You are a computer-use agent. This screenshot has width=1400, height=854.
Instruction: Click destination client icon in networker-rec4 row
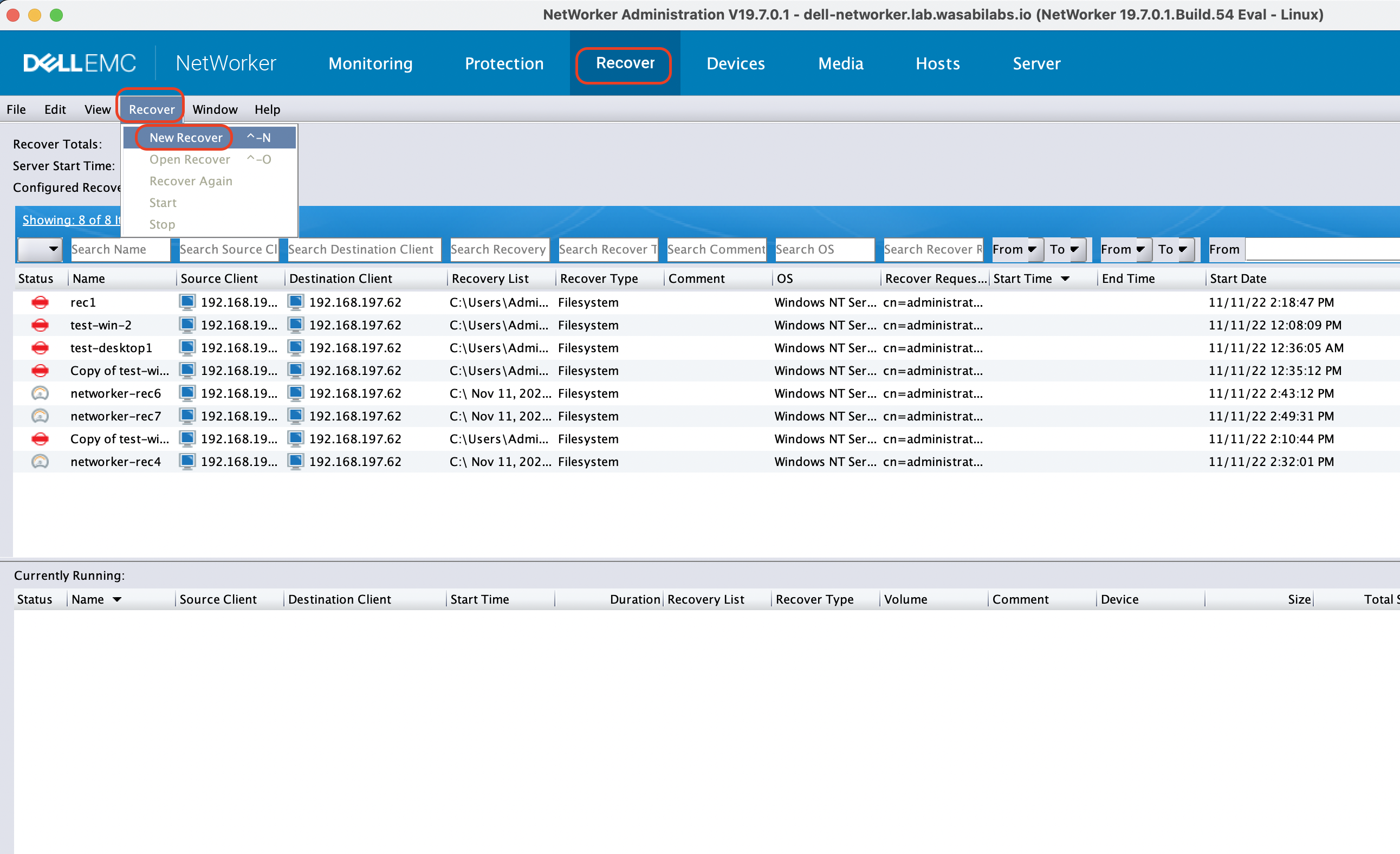tap(295, 461)
